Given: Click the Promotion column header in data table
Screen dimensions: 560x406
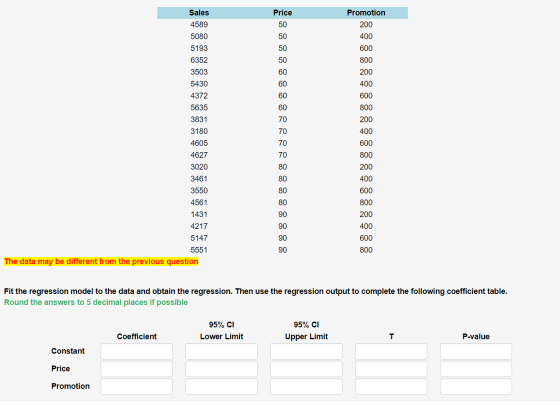Looking at the screenshot, I should (366, 13).
